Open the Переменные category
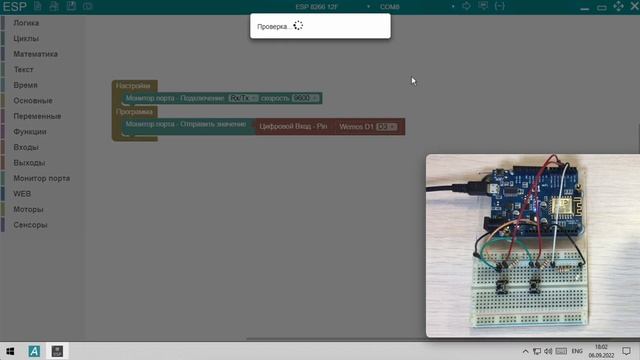The height and width of the screenshot is (360, 640). (37, 116)
